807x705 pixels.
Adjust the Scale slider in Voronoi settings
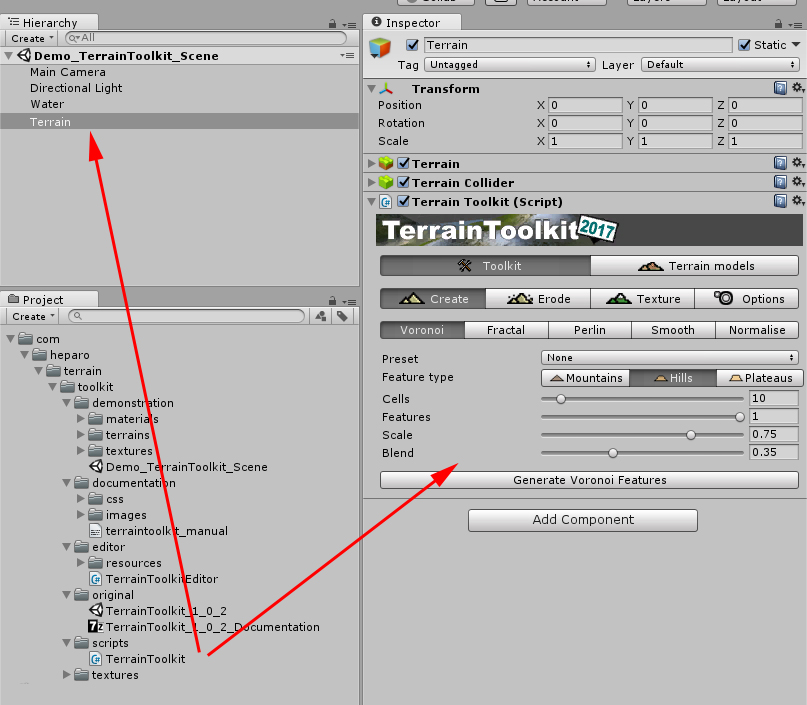642,435
